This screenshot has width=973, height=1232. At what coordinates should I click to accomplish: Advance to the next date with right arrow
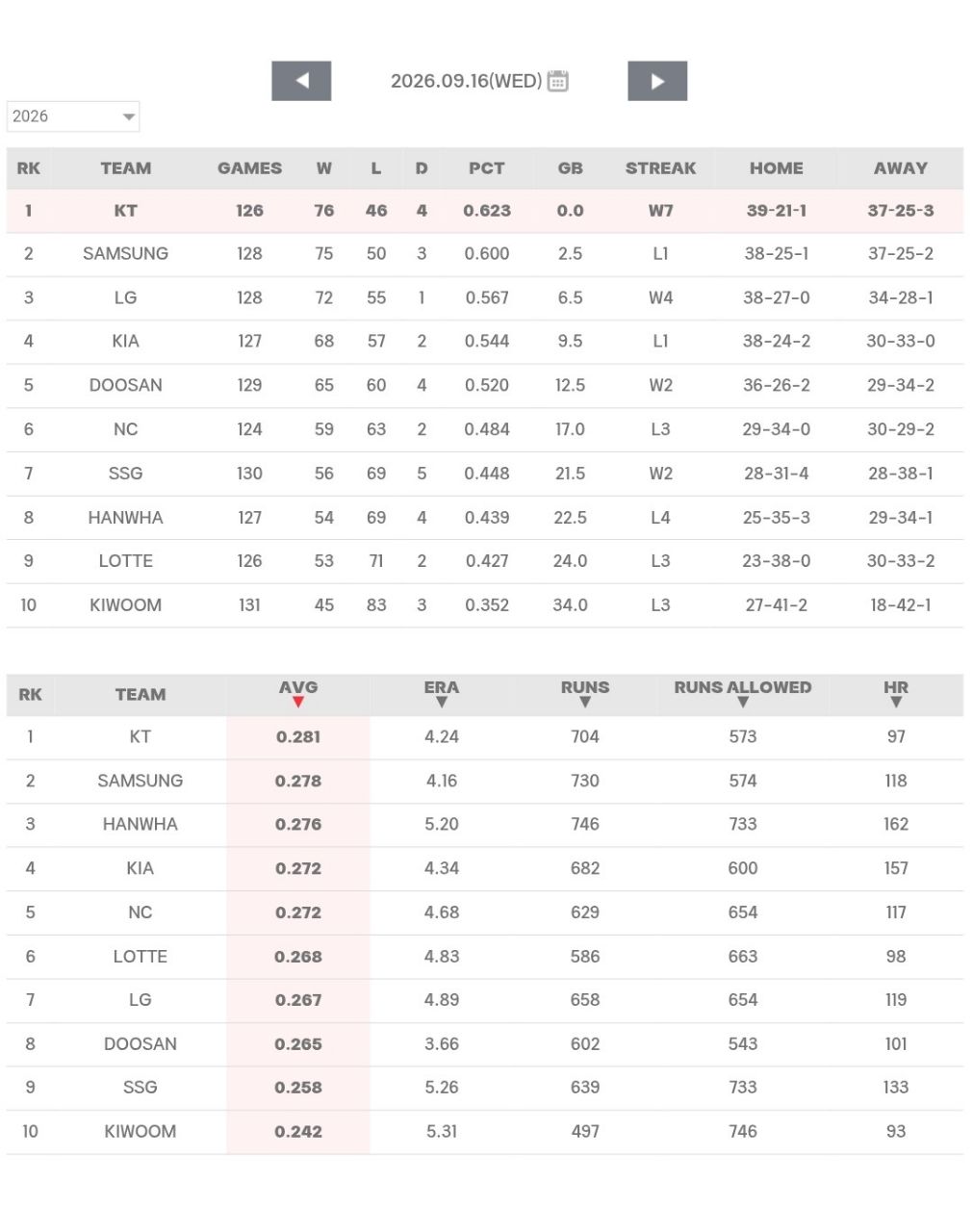click(x=657, y=81)
